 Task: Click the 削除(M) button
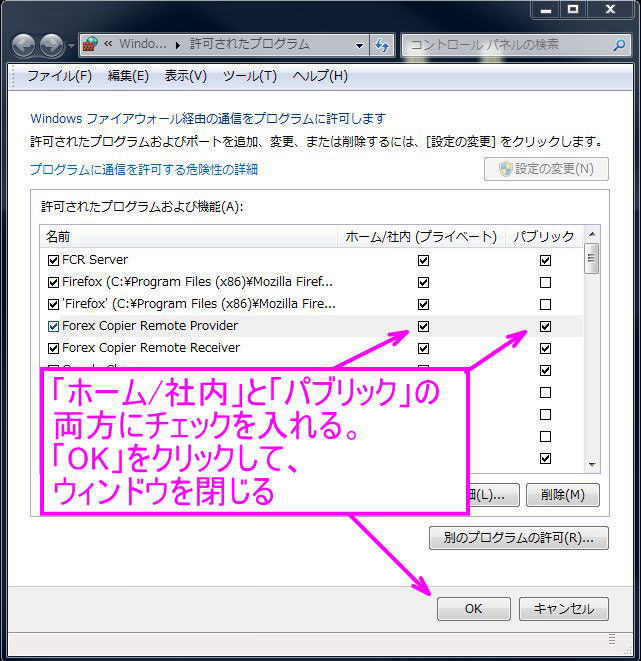[563, 494]
